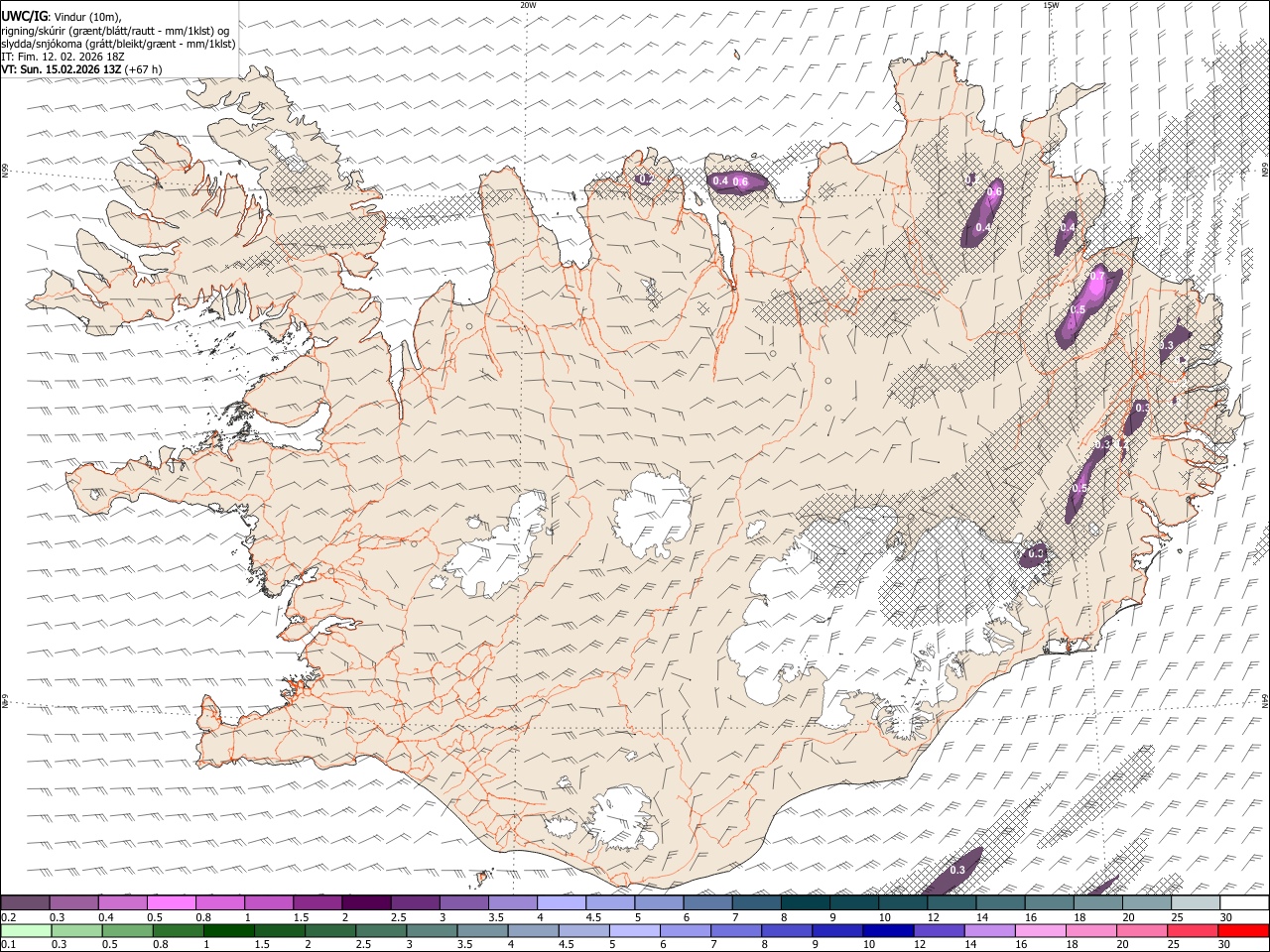The width and height of the screenshot is (1270, 952).
Task: Click the 15W longitude label
Action: tap(1051, 5)
